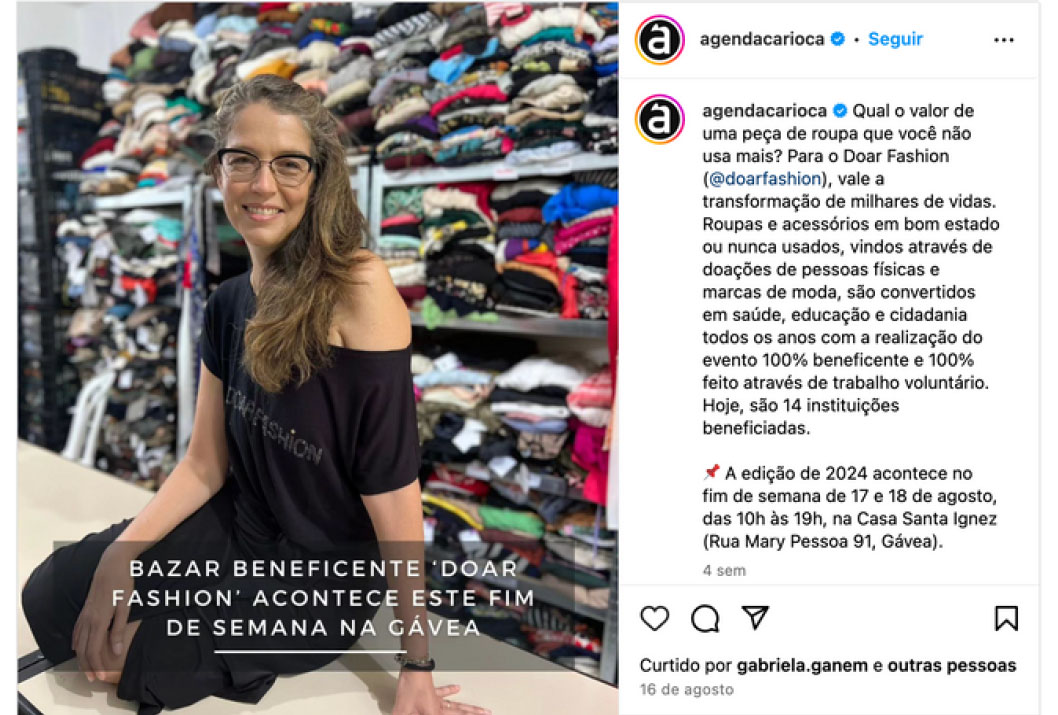Open comments via the speech bubble icon

[x=705, y=618]
